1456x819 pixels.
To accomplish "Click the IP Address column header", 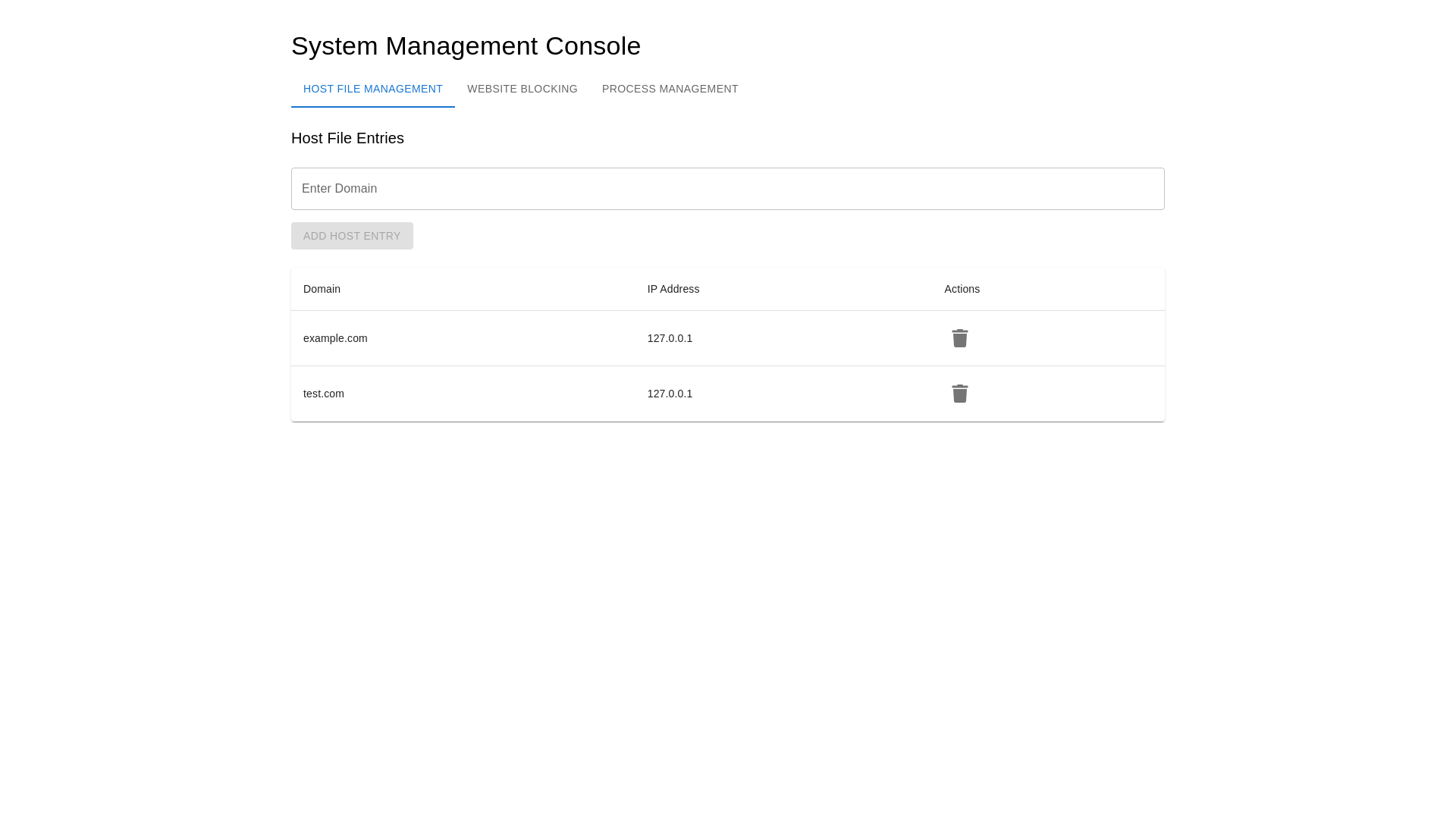I will pyautogui.click(x=784, y=289).
